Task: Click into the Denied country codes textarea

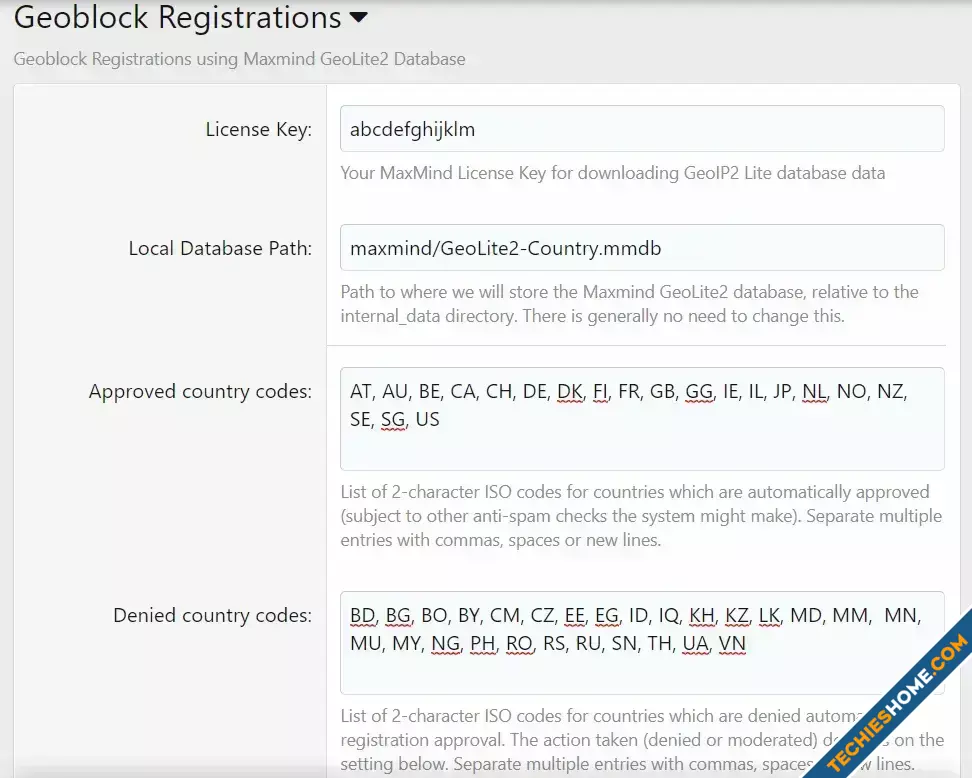Action: coord(642,643)
